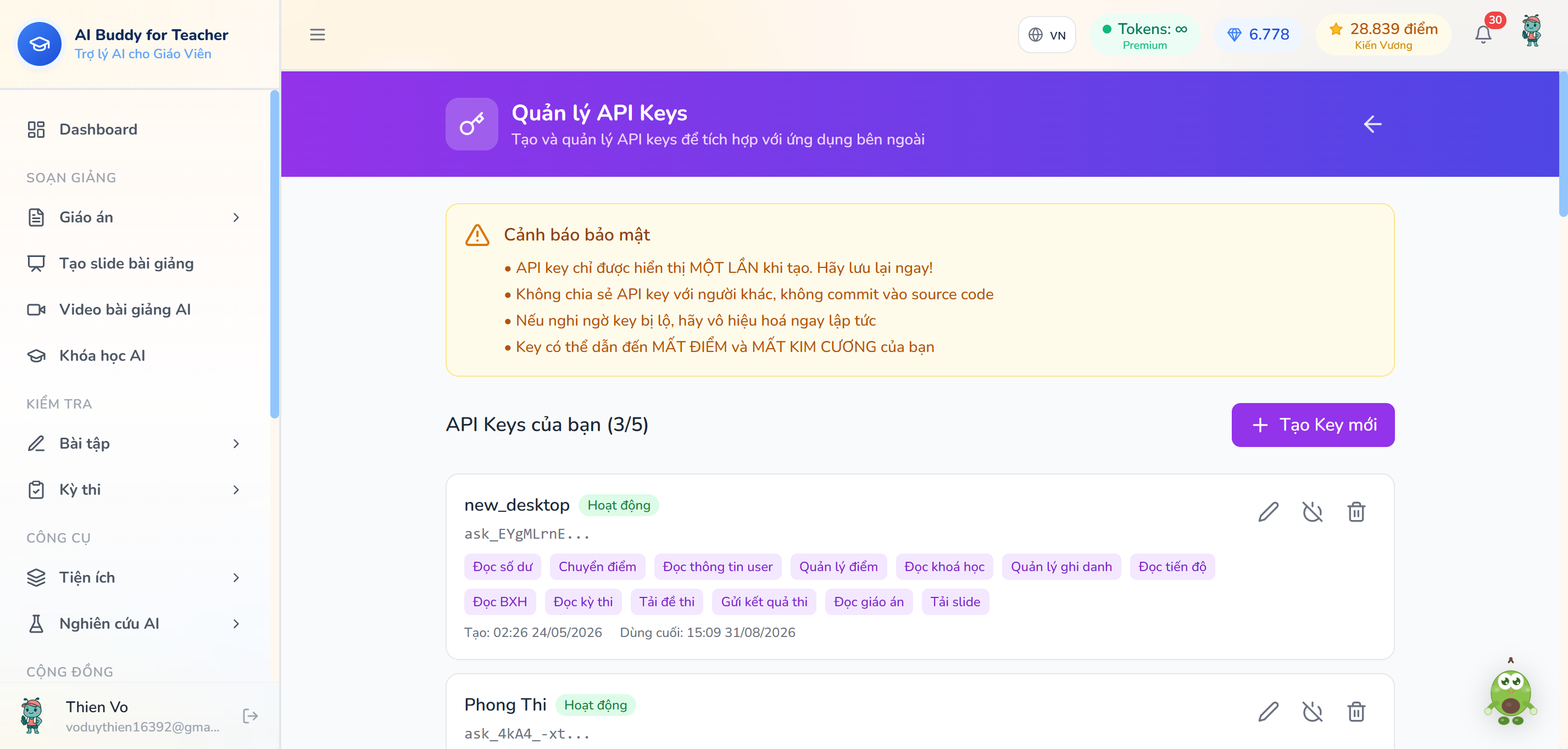Click the Quản lý ghi danh tag
Viewport: 1568px width, 749px height.
pos(1061,567)
